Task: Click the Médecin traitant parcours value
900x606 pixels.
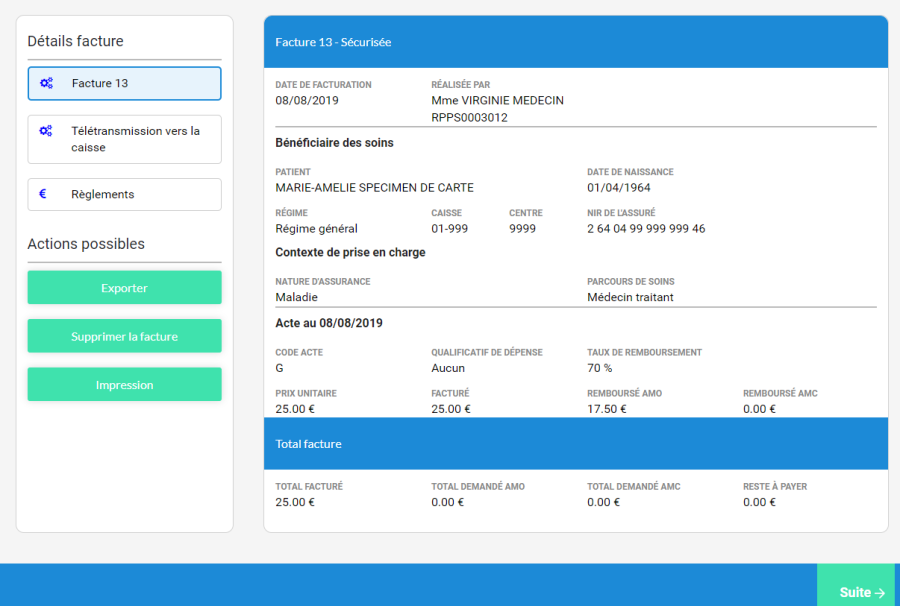Action: pos(630,297)
